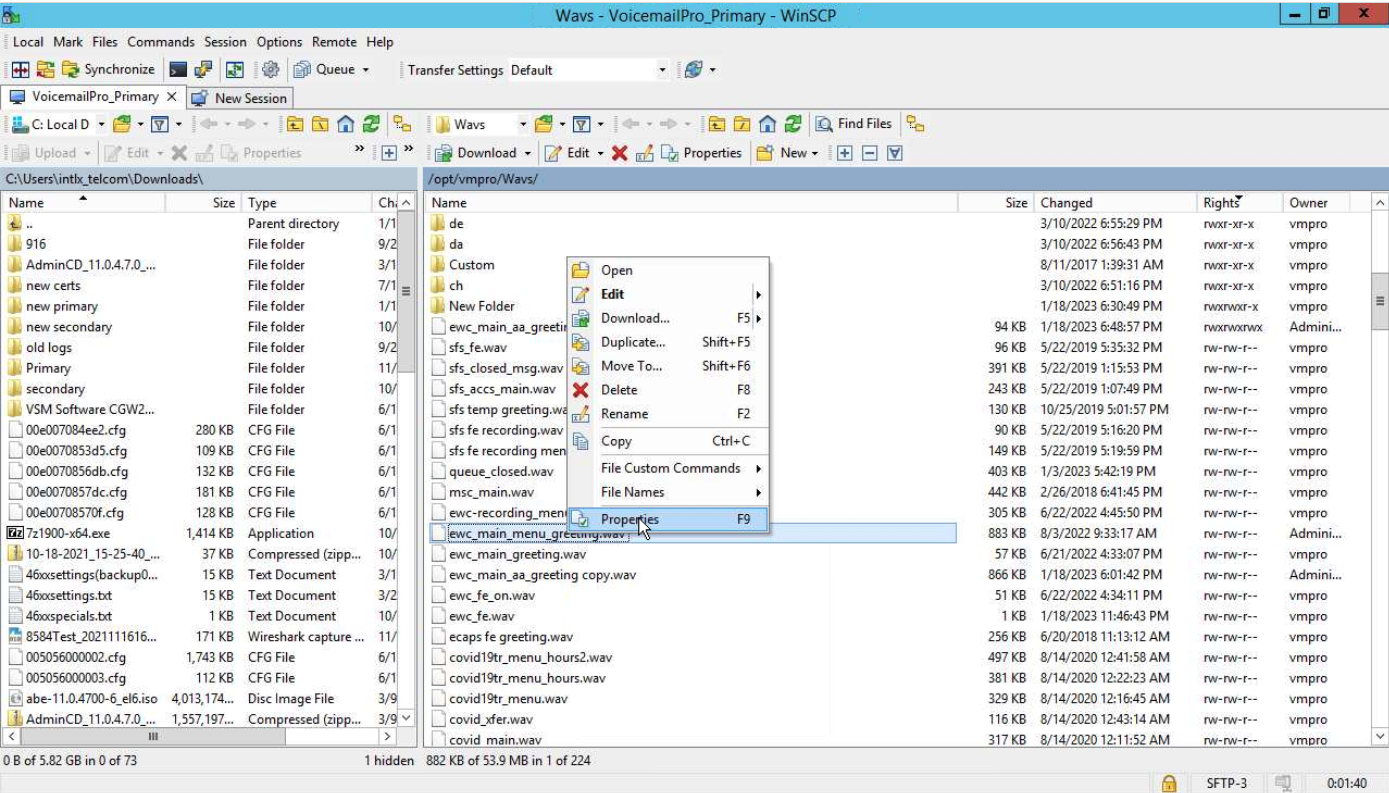Close the VoicemailPro_Primary session tab

(172, 97)
